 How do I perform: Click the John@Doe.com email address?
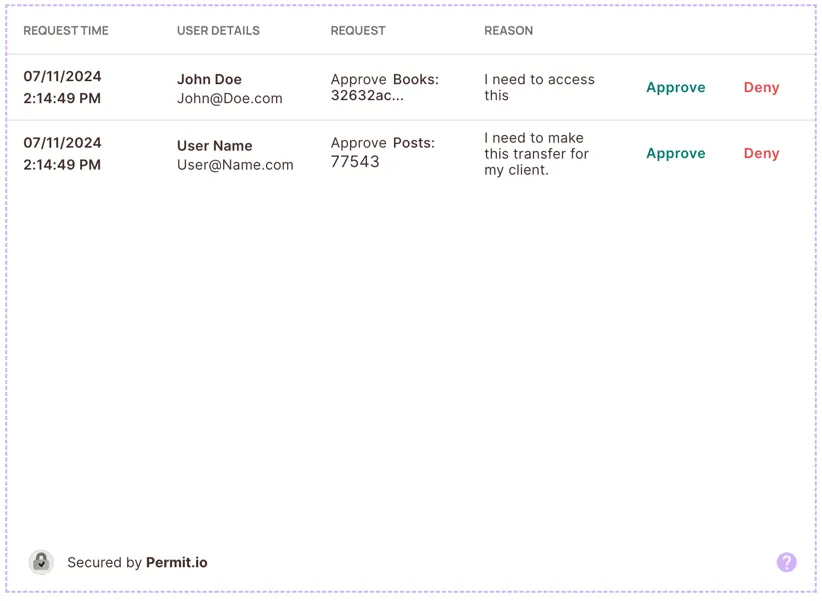(x=230, y=99)
